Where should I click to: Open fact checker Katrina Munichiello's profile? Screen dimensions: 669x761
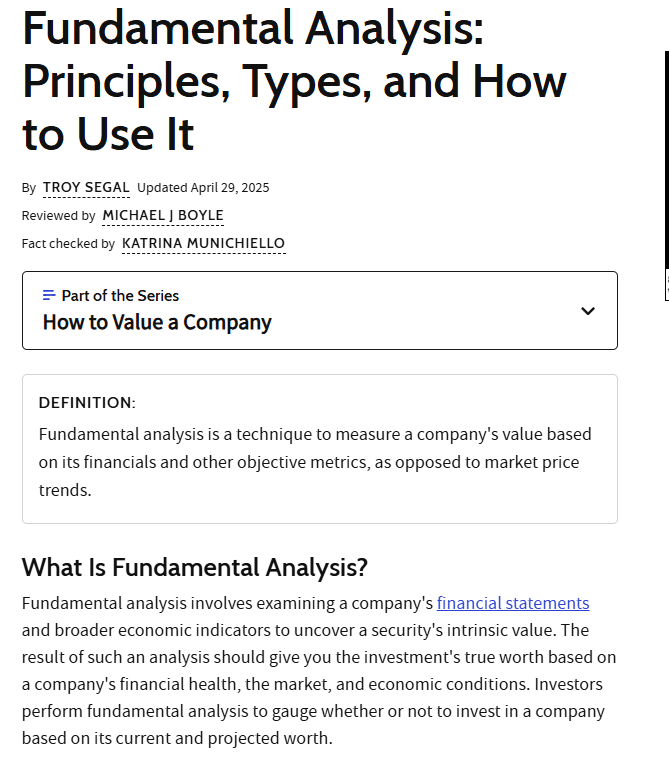203,243
